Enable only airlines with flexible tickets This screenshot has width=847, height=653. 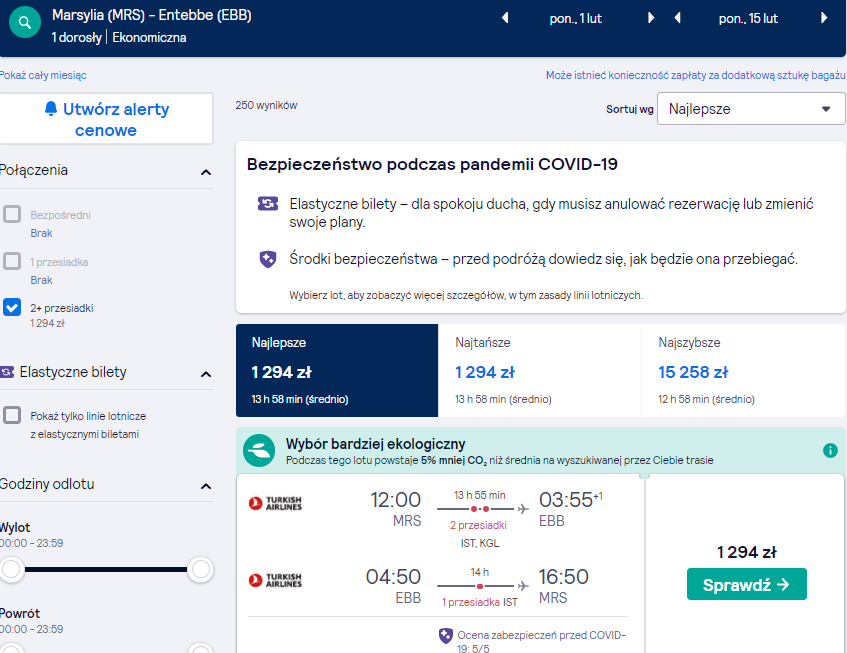[x=12, y=415]
